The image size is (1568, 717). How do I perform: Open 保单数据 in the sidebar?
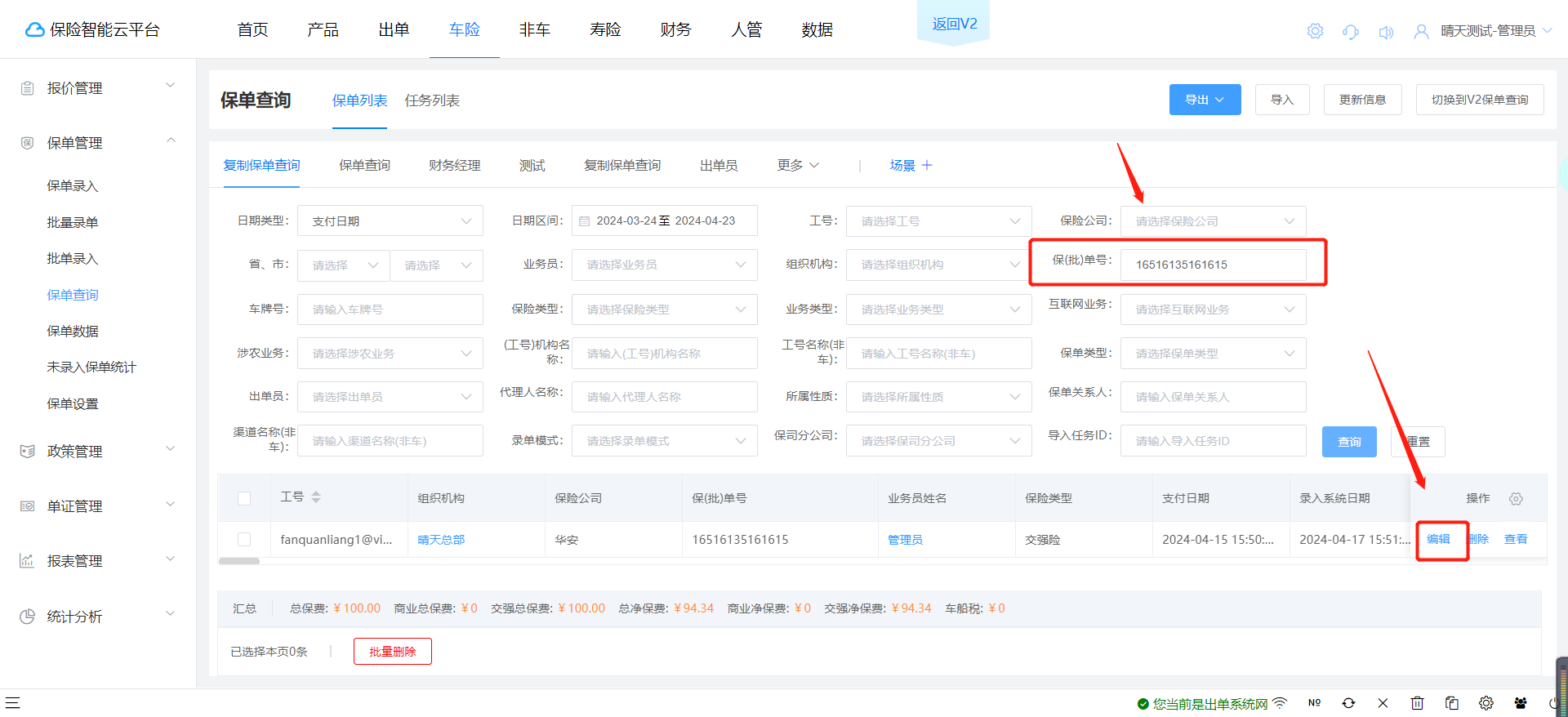pos(73,332)
